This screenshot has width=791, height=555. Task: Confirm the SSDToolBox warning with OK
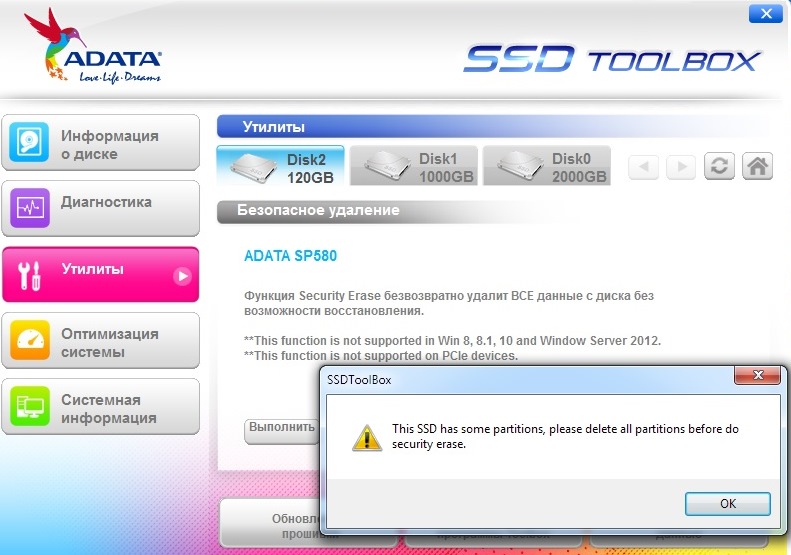(x=727, y=504)
